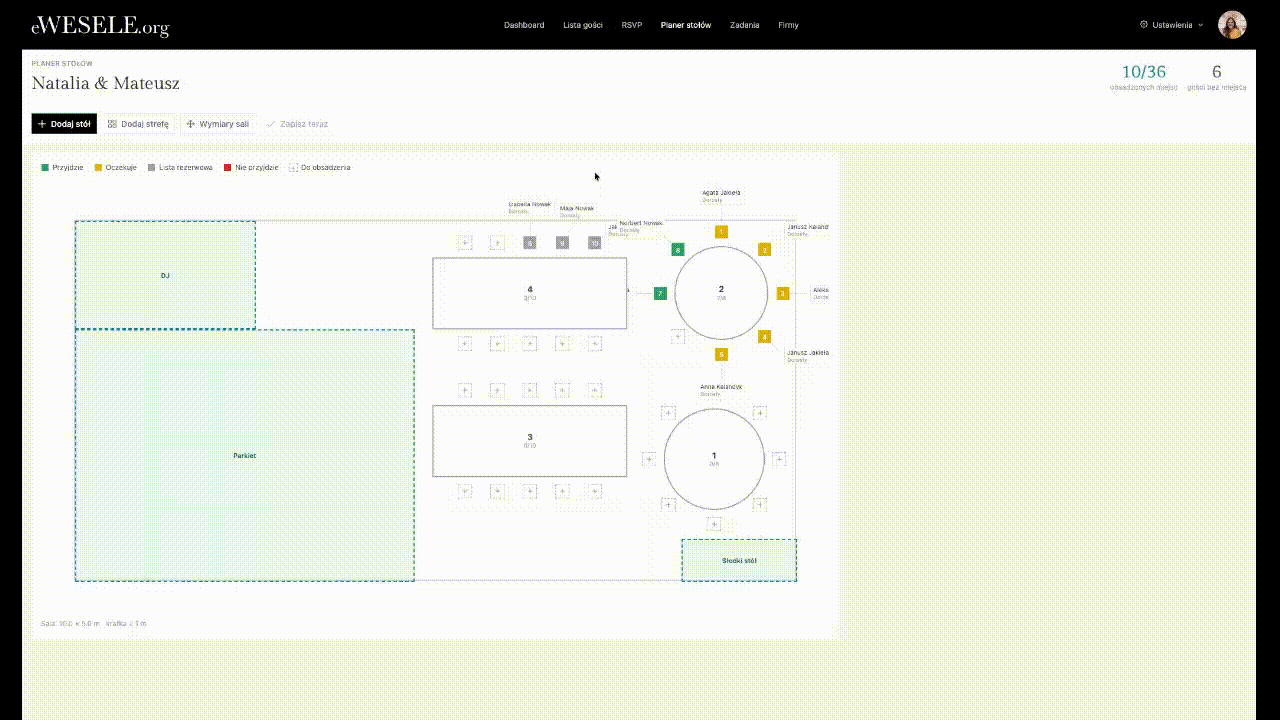Click gray seat 8 above table 4

(530, 243)
